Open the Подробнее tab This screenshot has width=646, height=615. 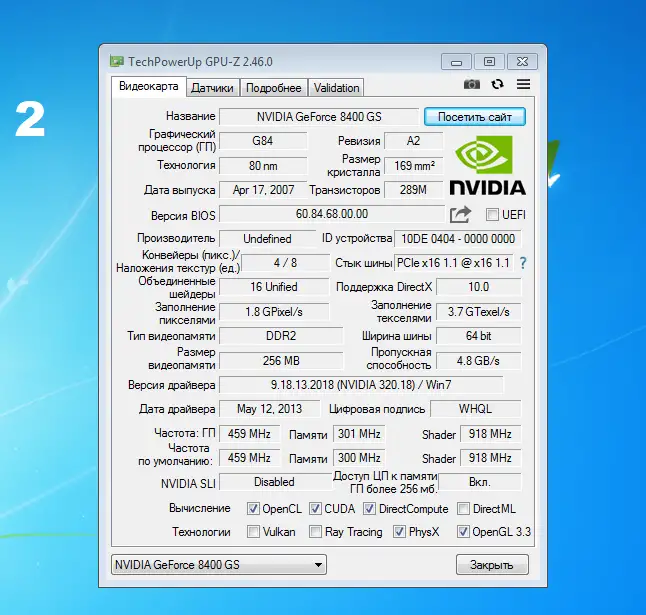(x=274, y=88)
